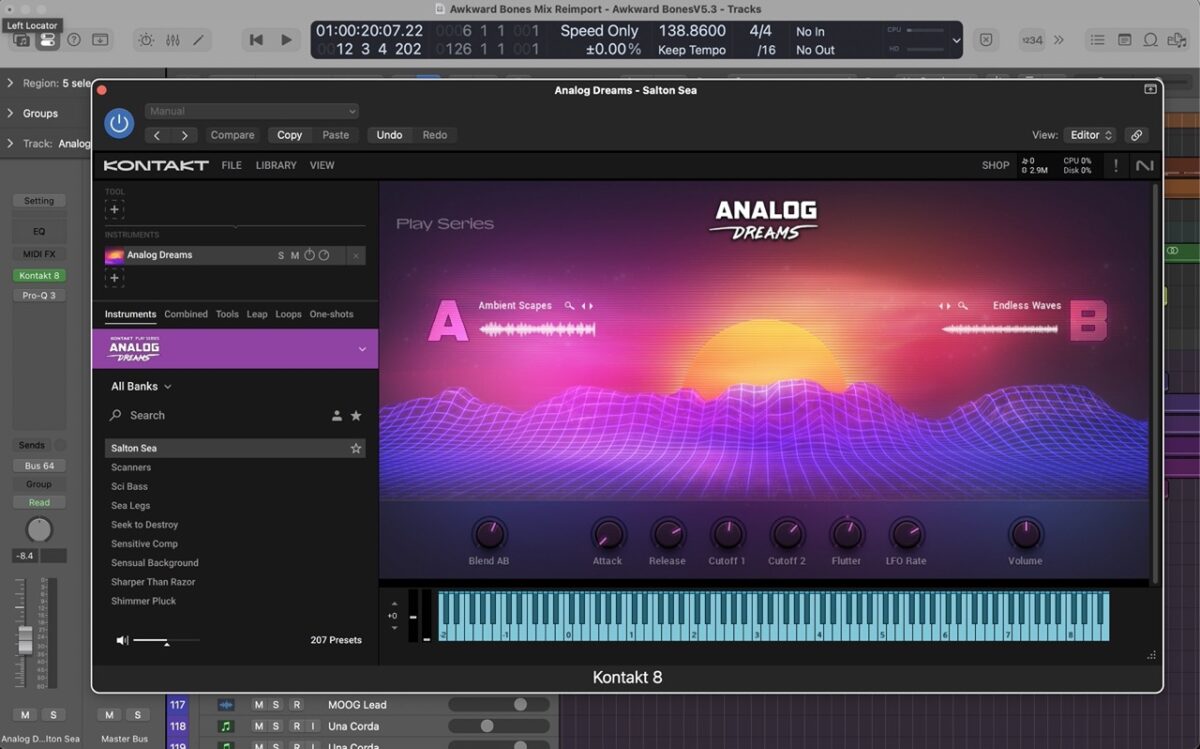Click the plugin link chain icon

click(x=1135, y=135)
